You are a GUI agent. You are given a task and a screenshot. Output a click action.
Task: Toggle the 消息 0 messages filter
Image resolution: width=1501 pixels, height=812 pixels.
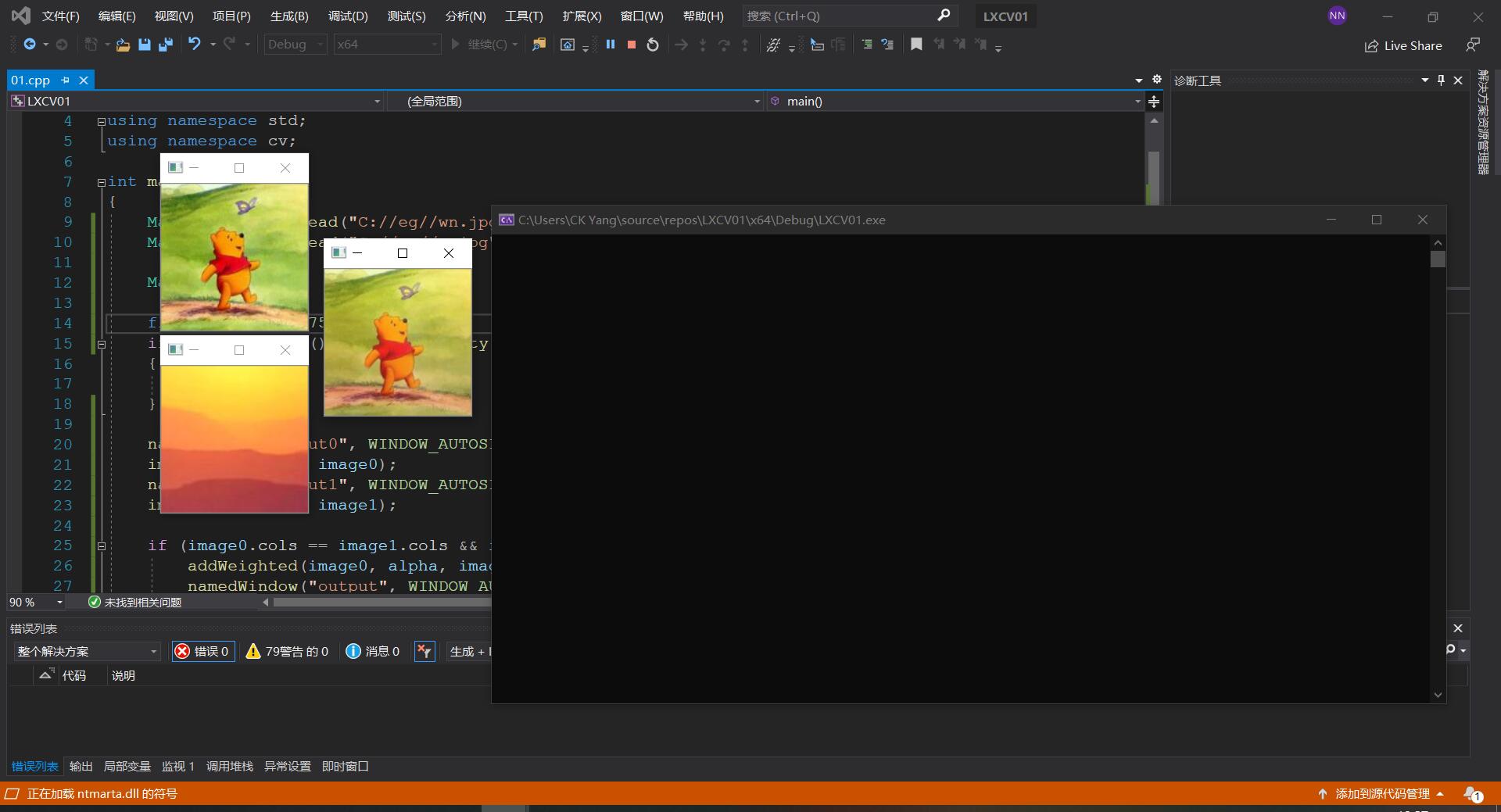click(x=373, y=651)
